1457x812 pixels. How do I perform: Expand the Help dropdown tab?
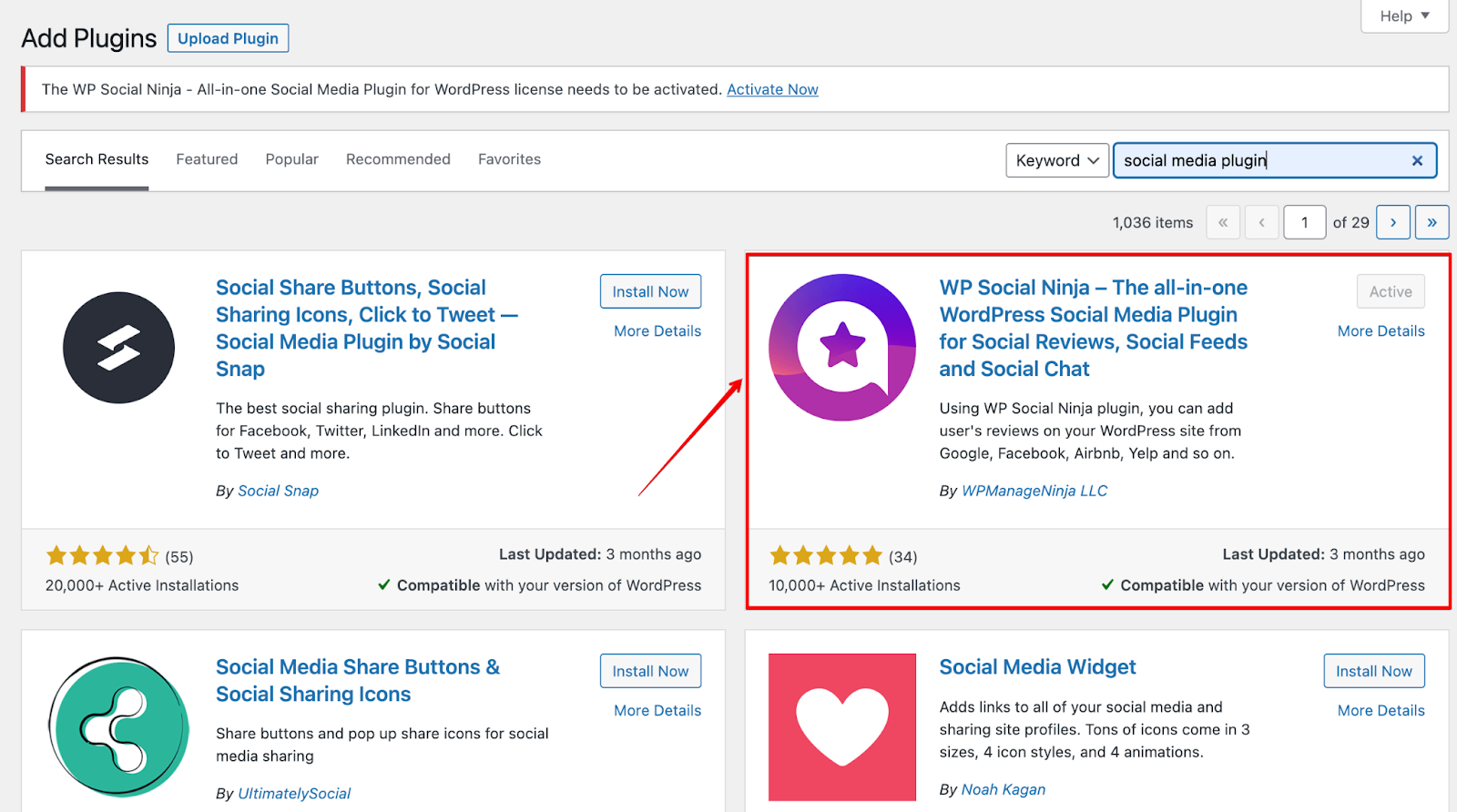tap(1404, 16)
